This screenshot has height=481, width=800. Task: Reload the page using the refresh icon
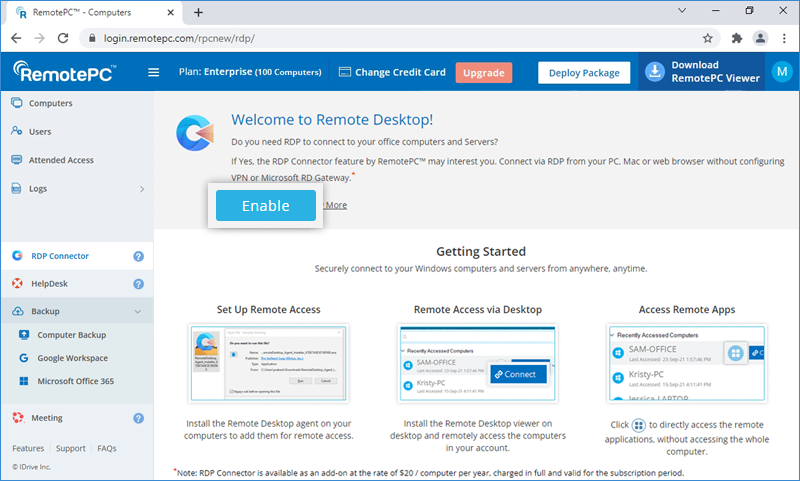tap(64, 38)
